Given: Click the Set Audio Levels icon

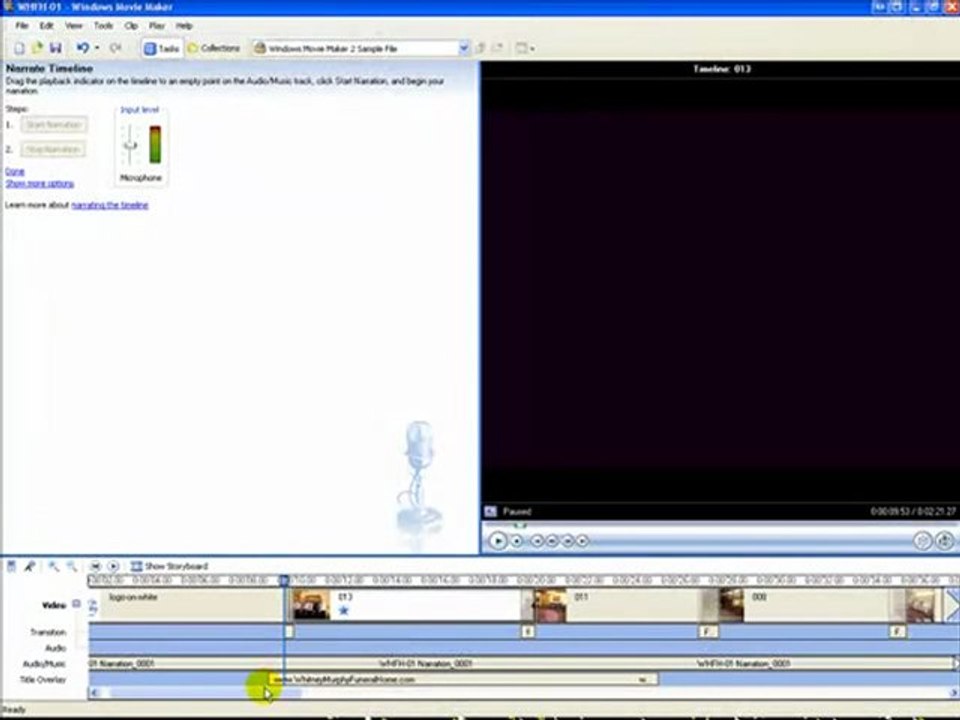Looking at the screenshot, I should coord(11,566).
